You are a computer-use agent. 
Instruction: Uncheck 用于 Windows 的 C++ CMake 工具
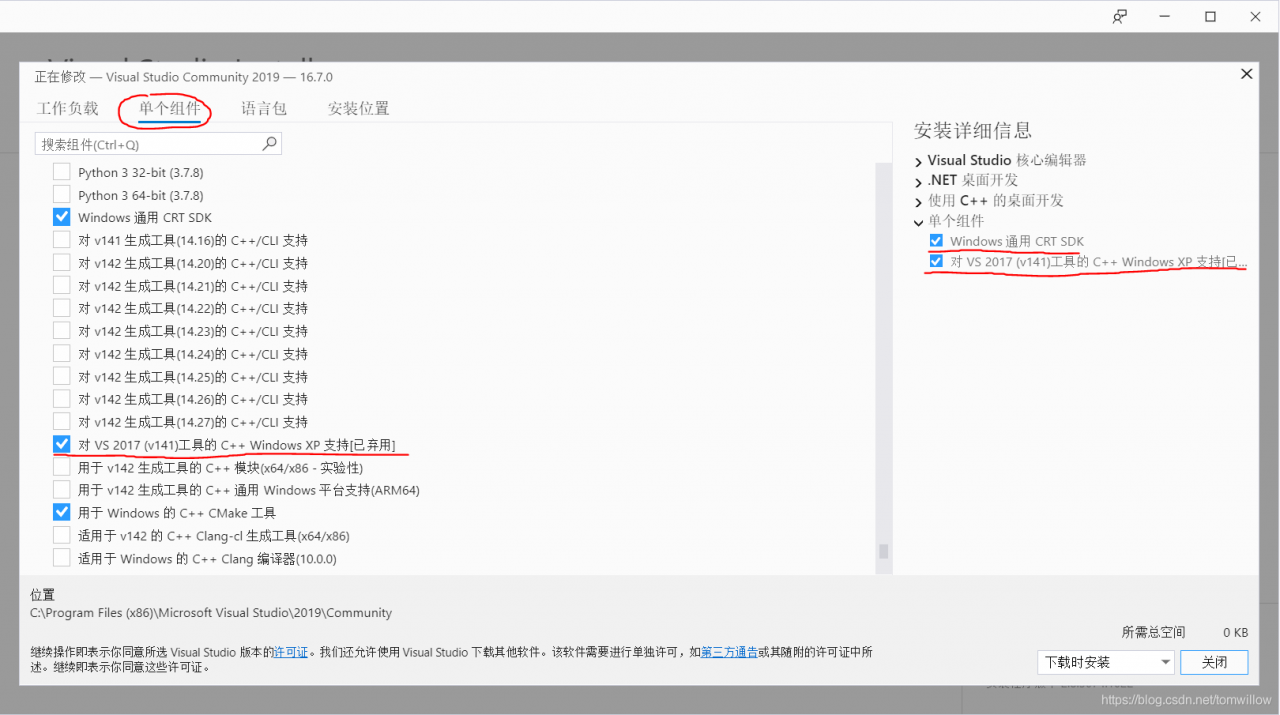click(62, 512)
